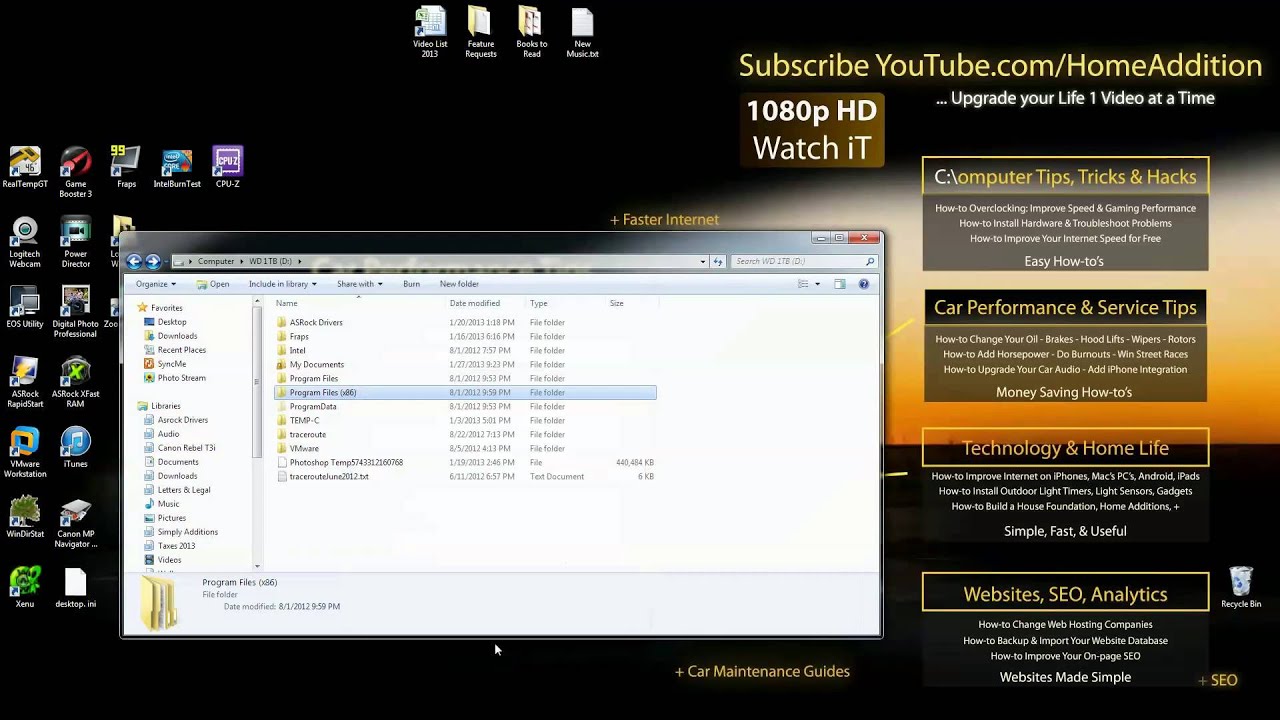The width and height of the screenshot is (1280, 720).
Task: Select the Logitech Webcam shortcut
Action: 25,242
